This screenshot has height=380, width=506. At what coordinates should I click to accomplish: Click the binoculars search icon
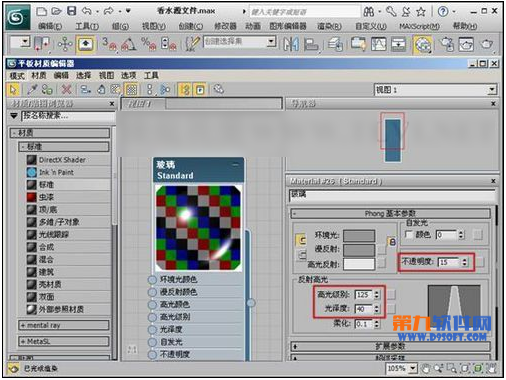pos(368,12)
